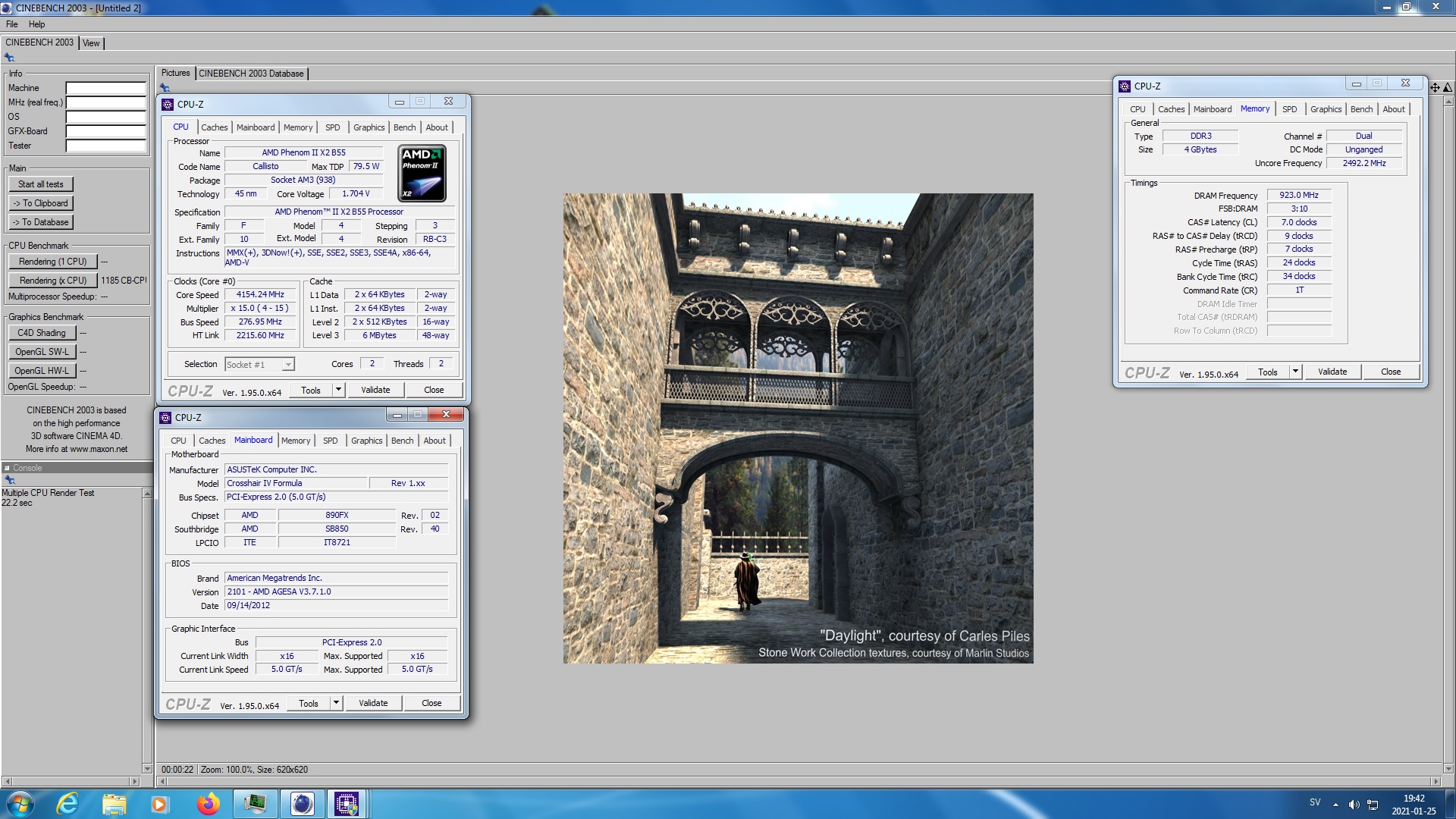
Task: Click the Show desktop strip at taskbar end
Action: click(x=1450, y=804)
